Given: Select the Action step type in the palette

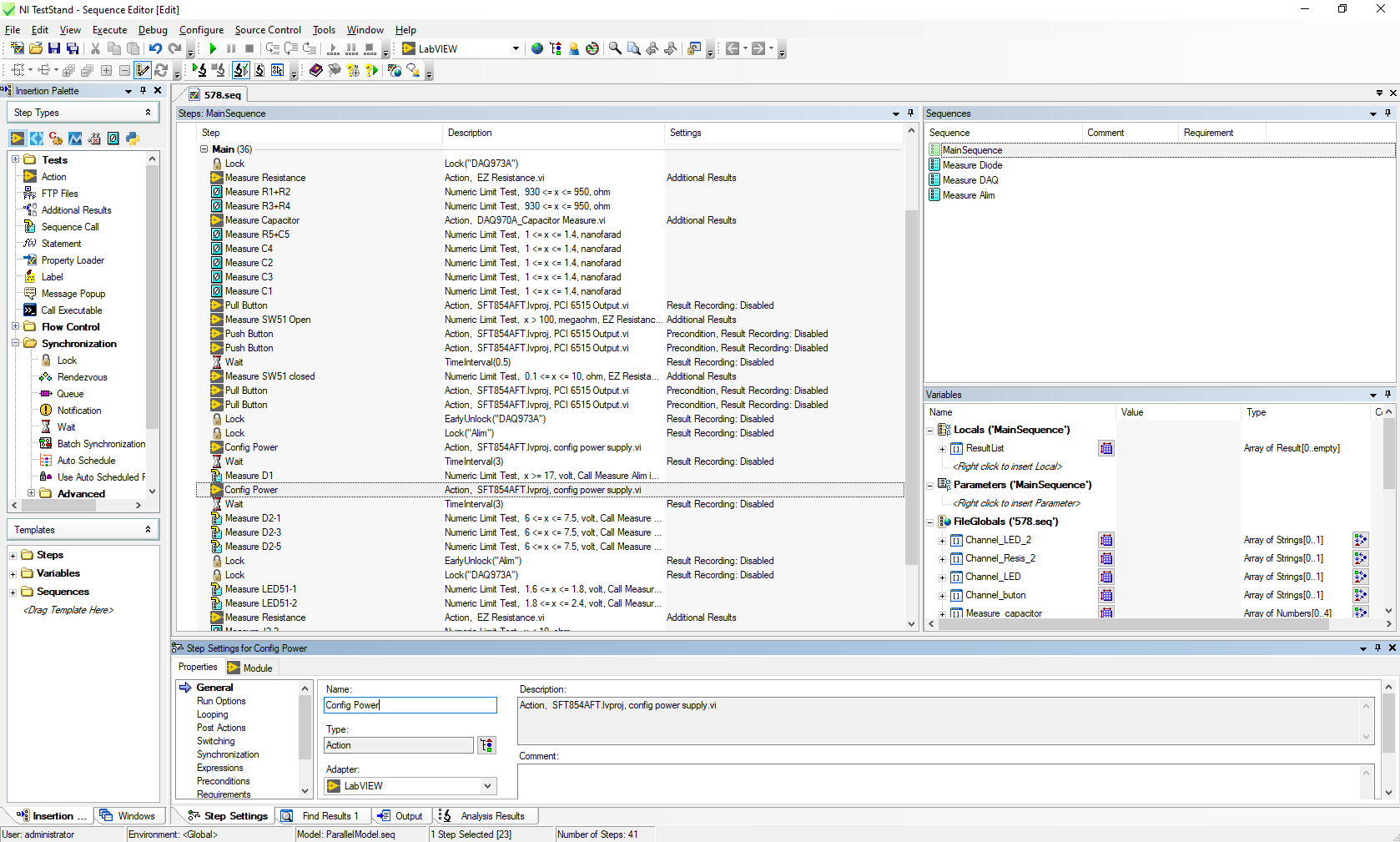Looking at the screenshot, I should (53, 176).
